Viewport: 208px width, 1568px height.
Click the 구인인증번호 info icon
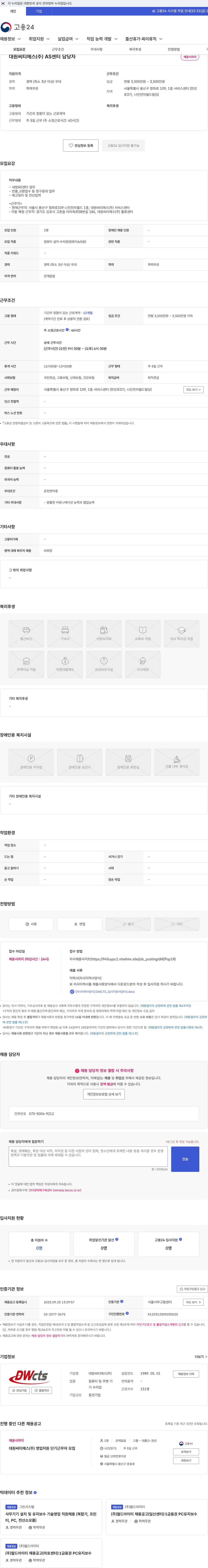pos(127,1313)
